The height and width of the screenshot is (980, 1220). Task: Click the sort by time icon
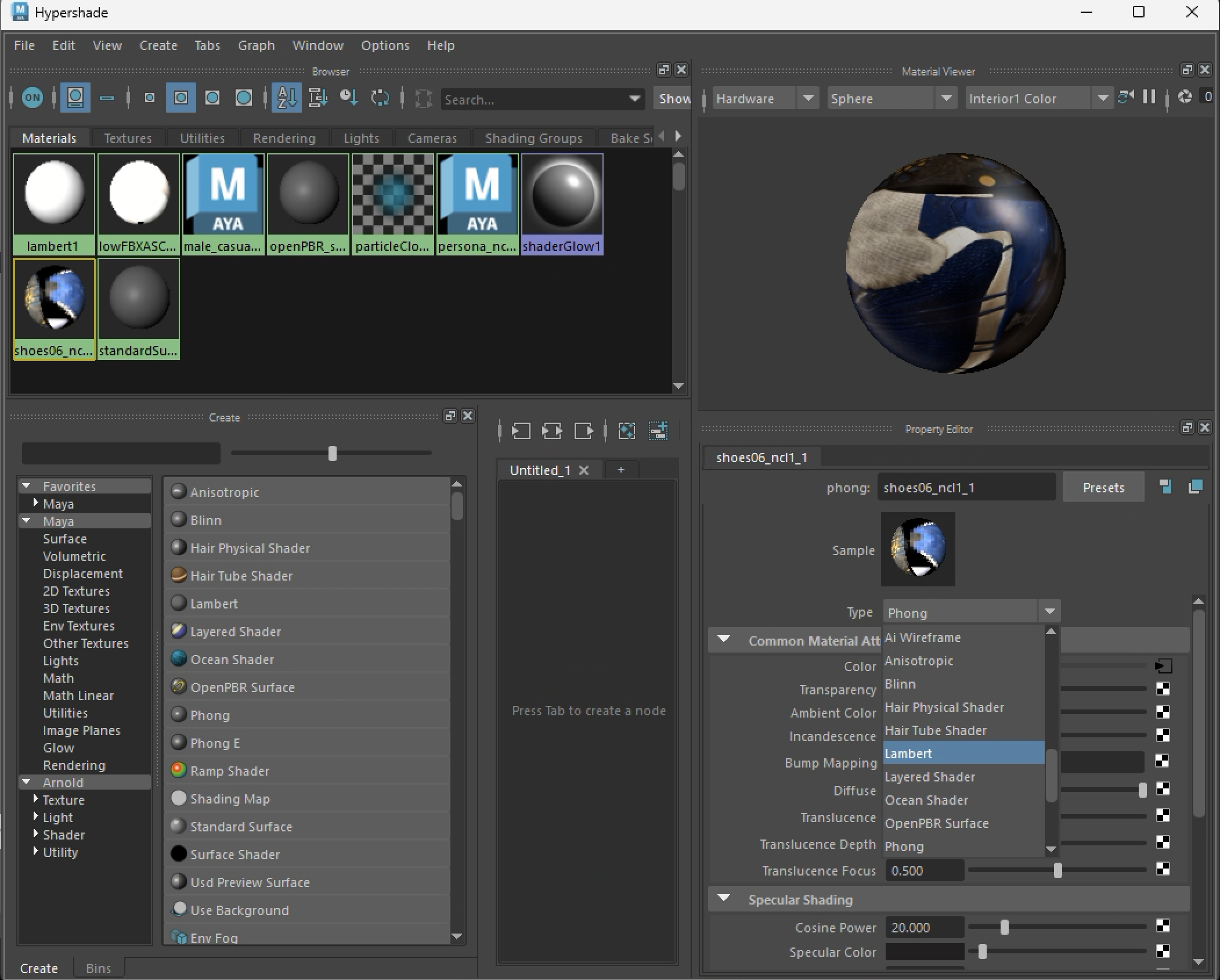tap(348, 98)
